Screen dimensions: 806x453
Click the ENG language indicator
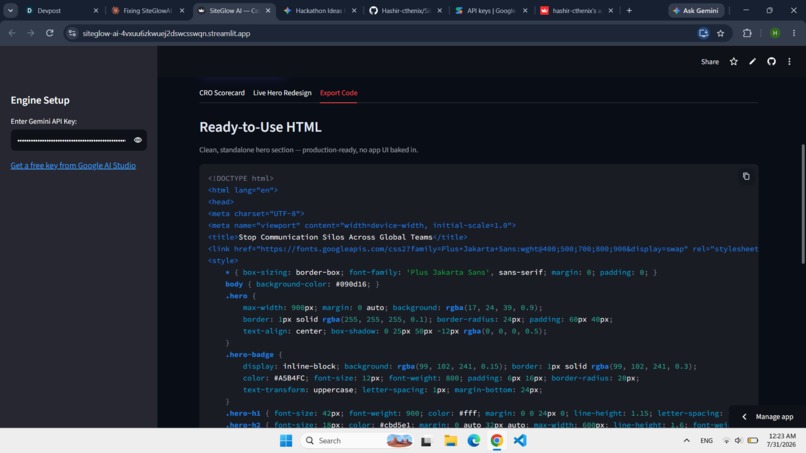706,441
